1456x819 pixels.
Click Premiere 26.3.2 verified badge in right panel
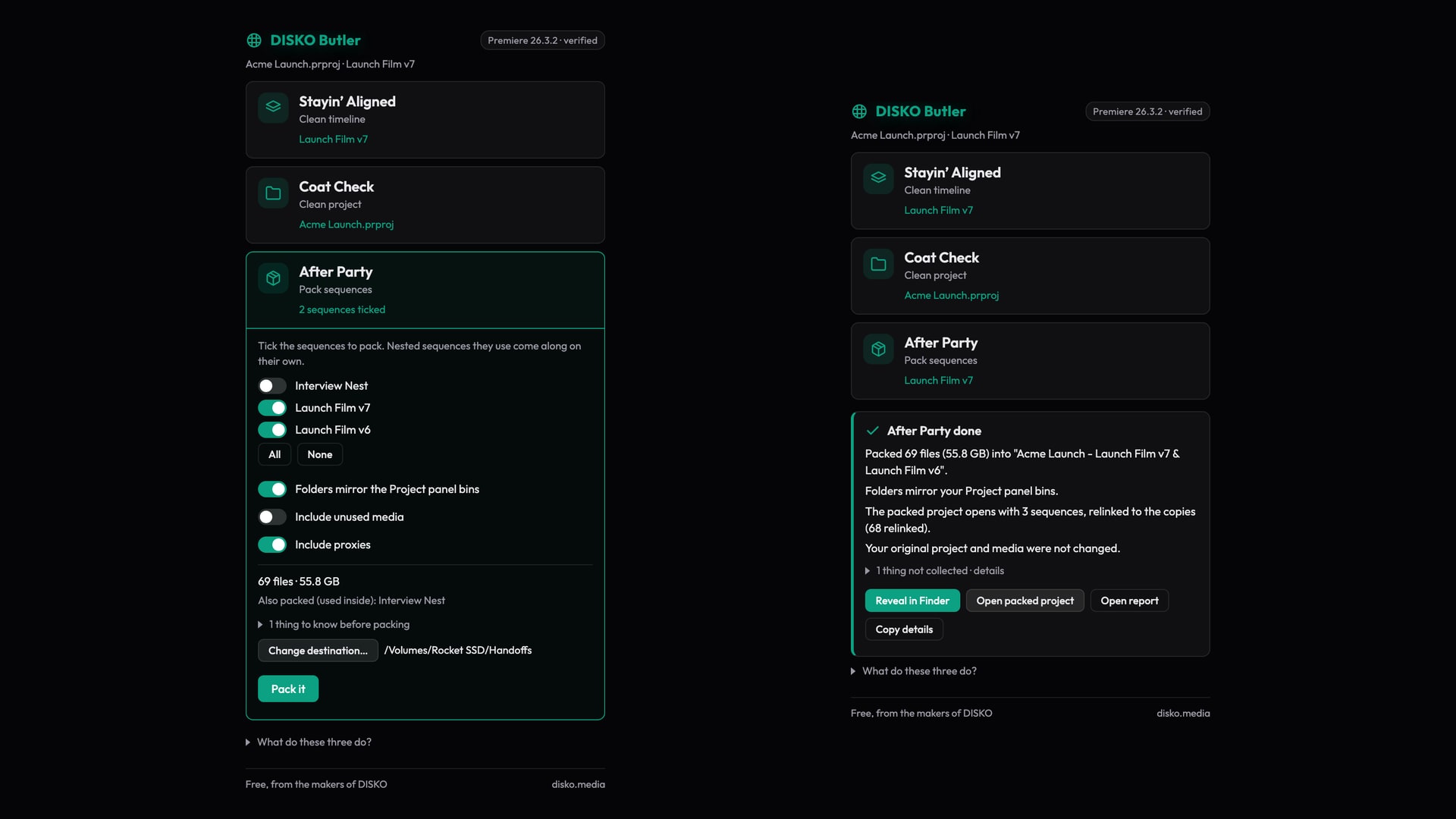click(x=1147, y=111)
